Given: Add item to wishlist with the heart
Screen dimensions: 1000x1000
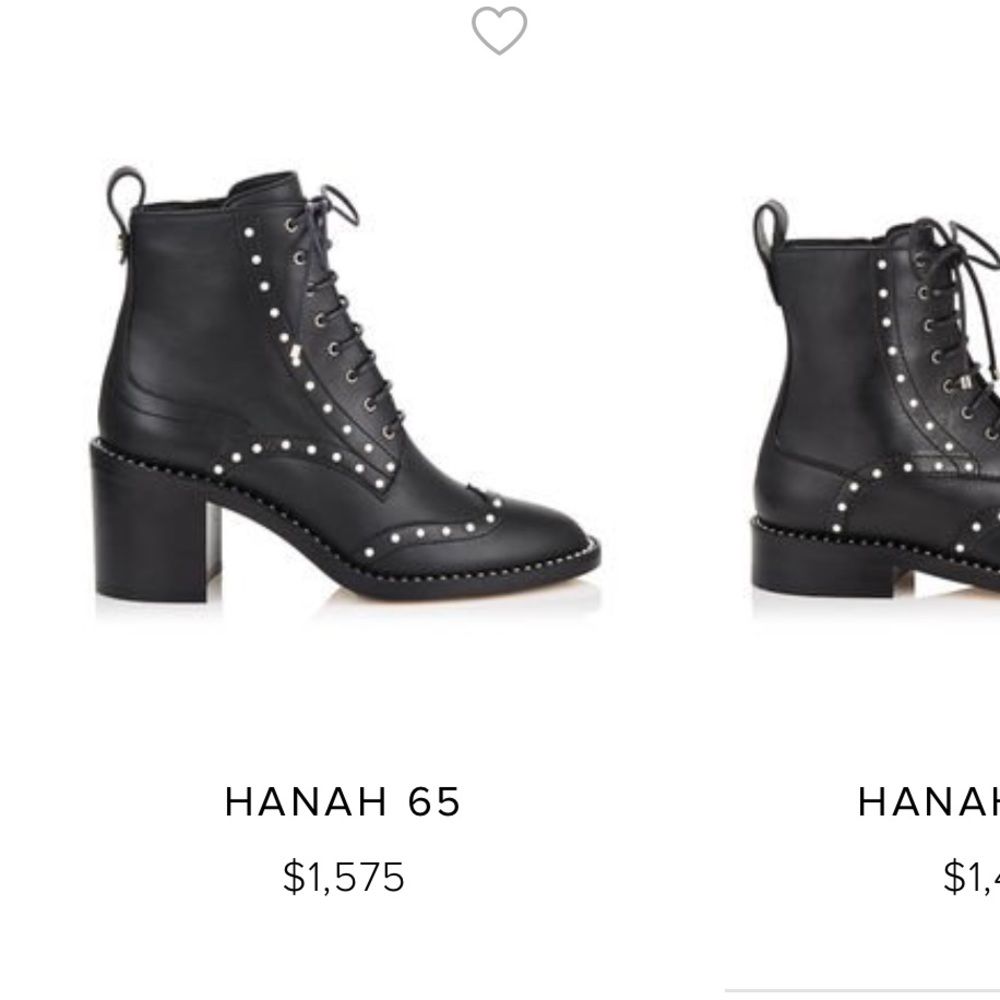Looking at the screenshot, I should [x=499, y=30].
